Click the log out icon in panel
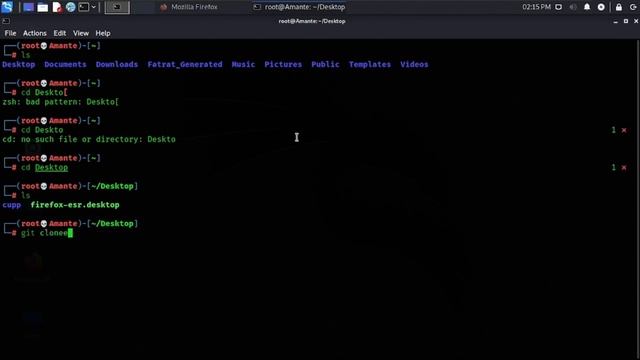Screen dimensions: 640x360 [633, 7]
